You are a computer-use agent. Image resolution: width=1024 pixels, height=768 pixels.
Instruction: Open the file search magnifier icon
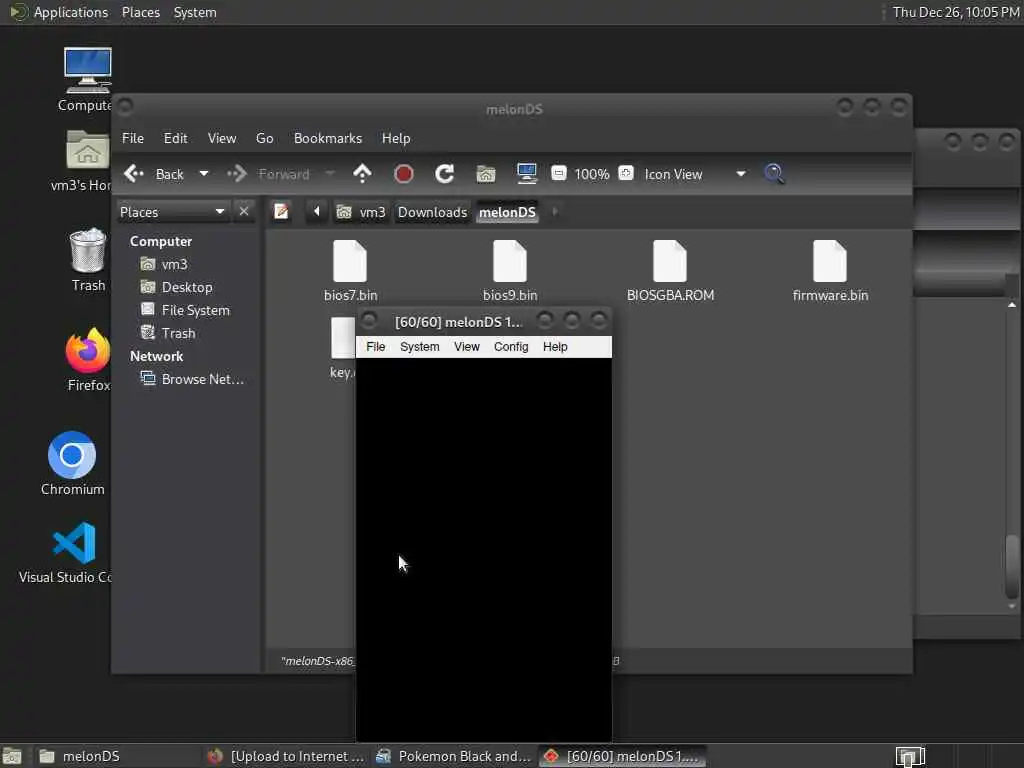pos(775,174)
